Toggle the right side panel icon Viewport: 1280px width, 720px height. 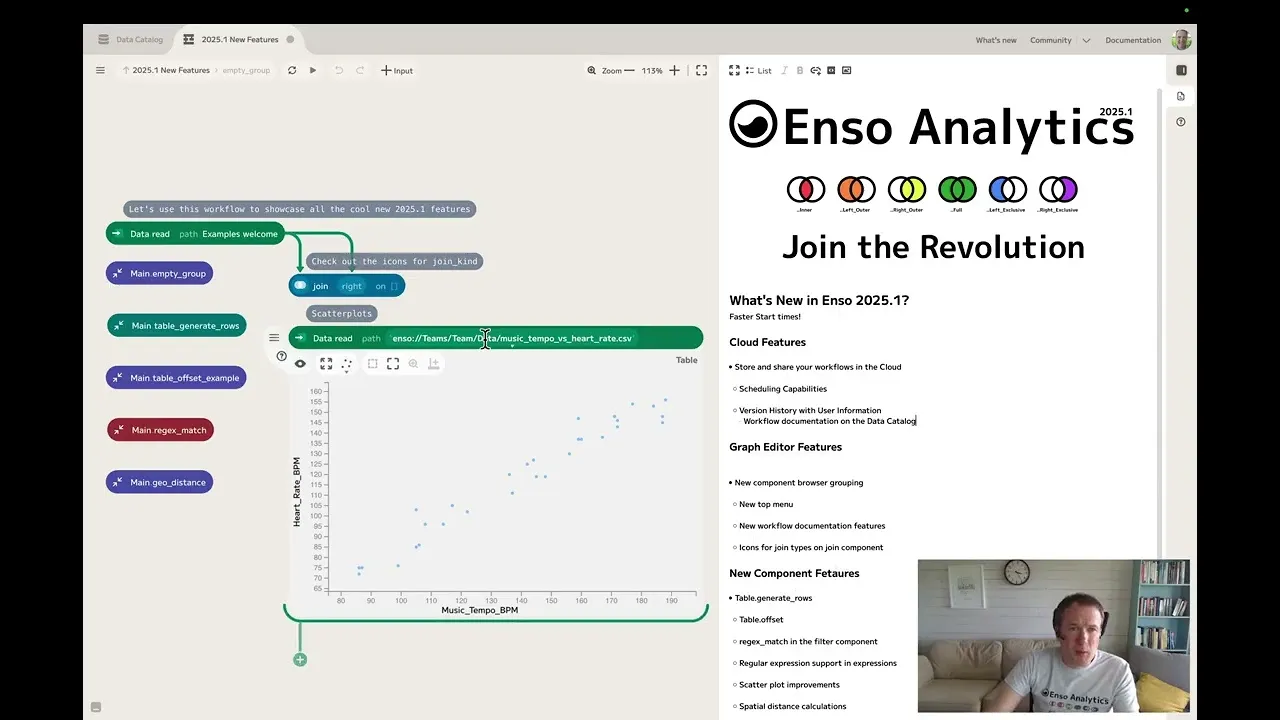1181,70
